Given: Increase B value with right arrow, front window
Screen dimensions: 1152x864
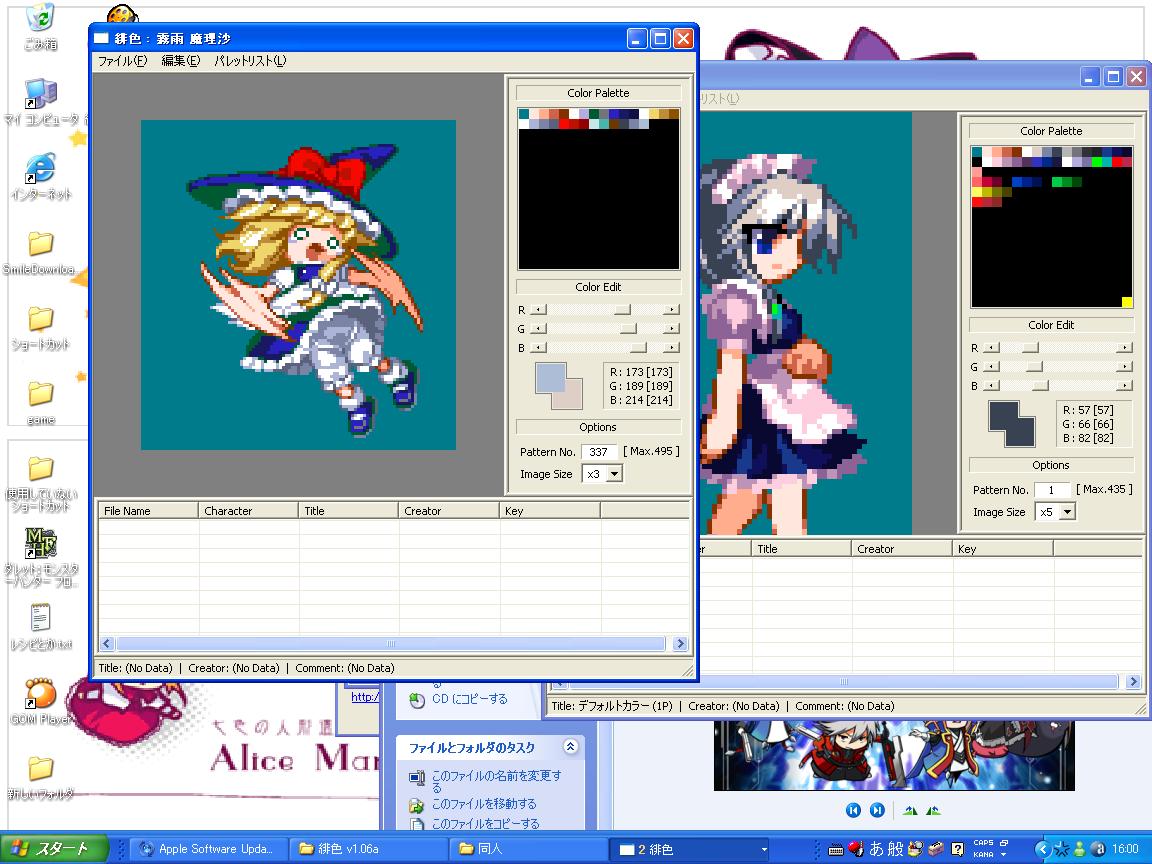Looking at the screenshot, I should pyautogui.click(x=672, y=348).
